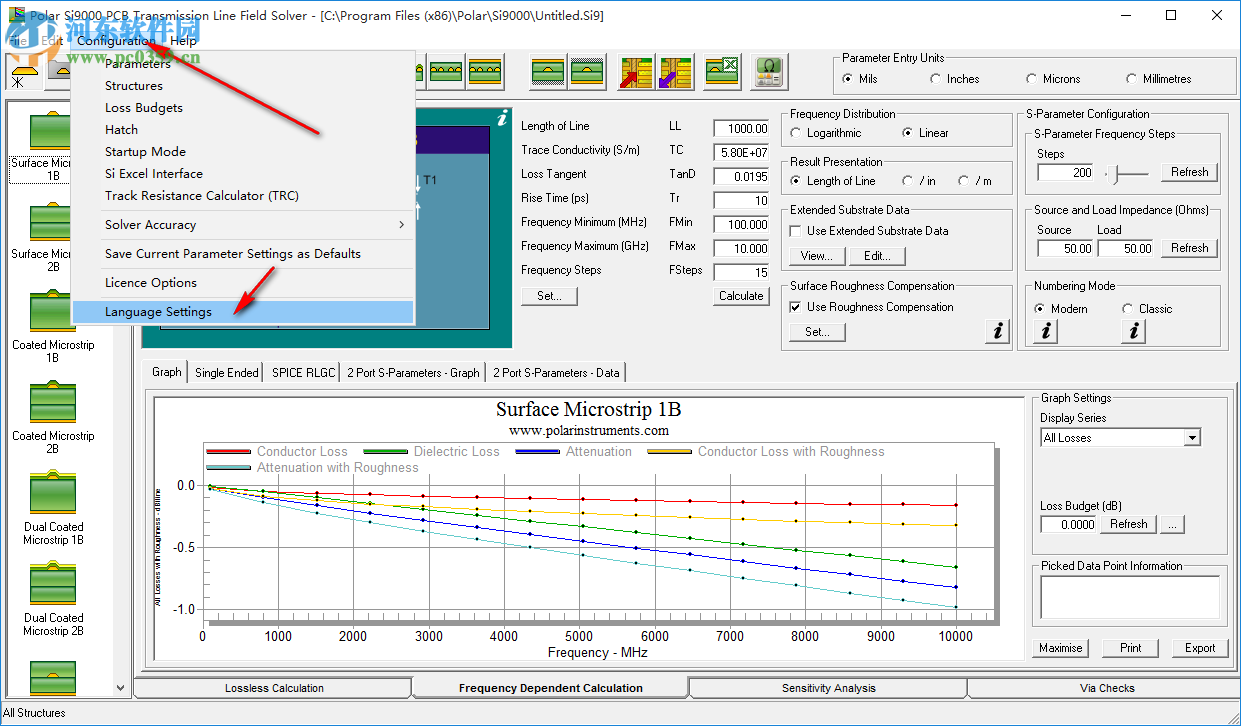The width and height of the screenshot is (1241, 726).
Task: Click the red arrow import-structure toolbar icon
Action: (x=636, y=71)
